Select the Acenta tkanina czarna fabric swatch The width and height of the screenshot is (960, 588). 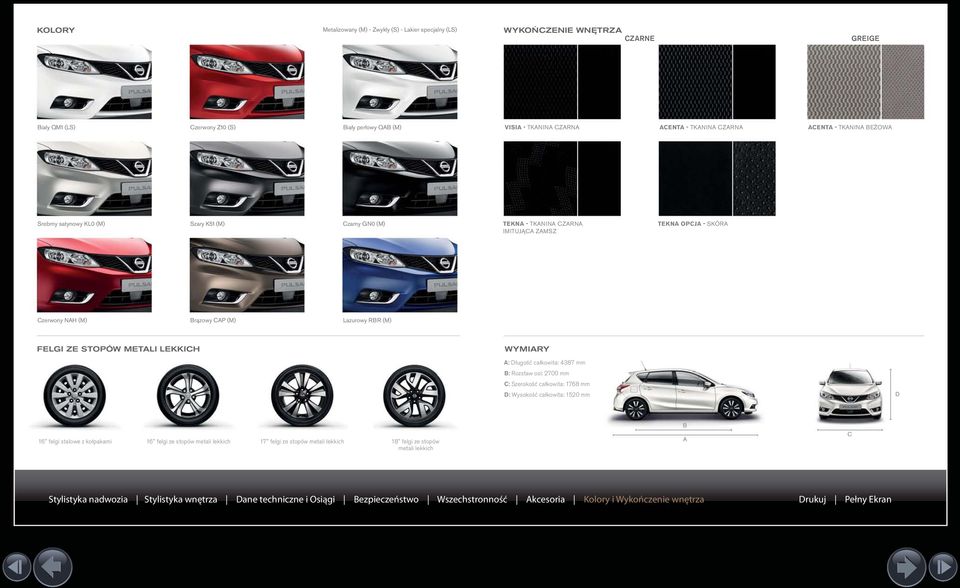pyautogui.click(x=717, y=81)
